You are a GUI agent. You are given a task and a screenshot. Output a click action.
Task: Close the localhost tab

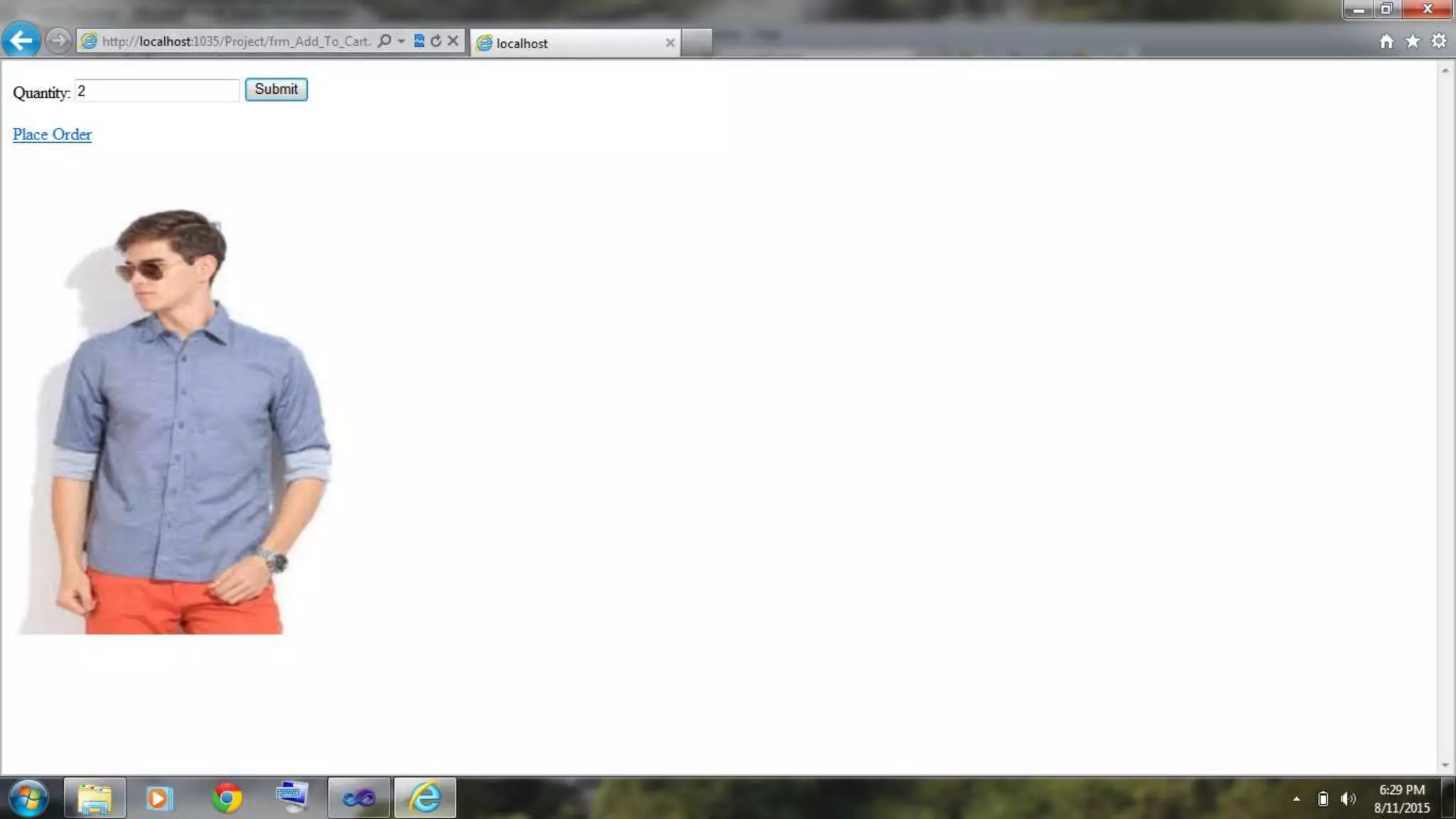click(x=670, y=43)
